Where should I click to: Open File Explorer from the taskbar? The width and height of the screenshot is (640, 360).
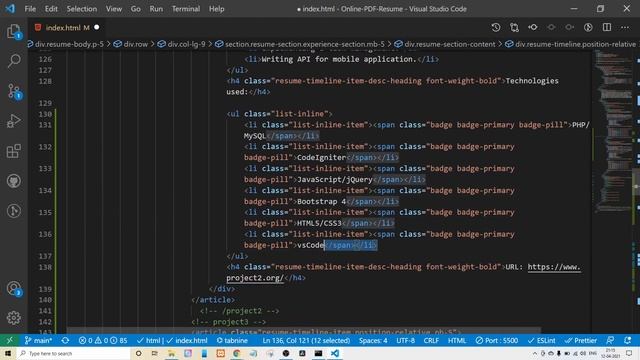click(x=171, y=353)
